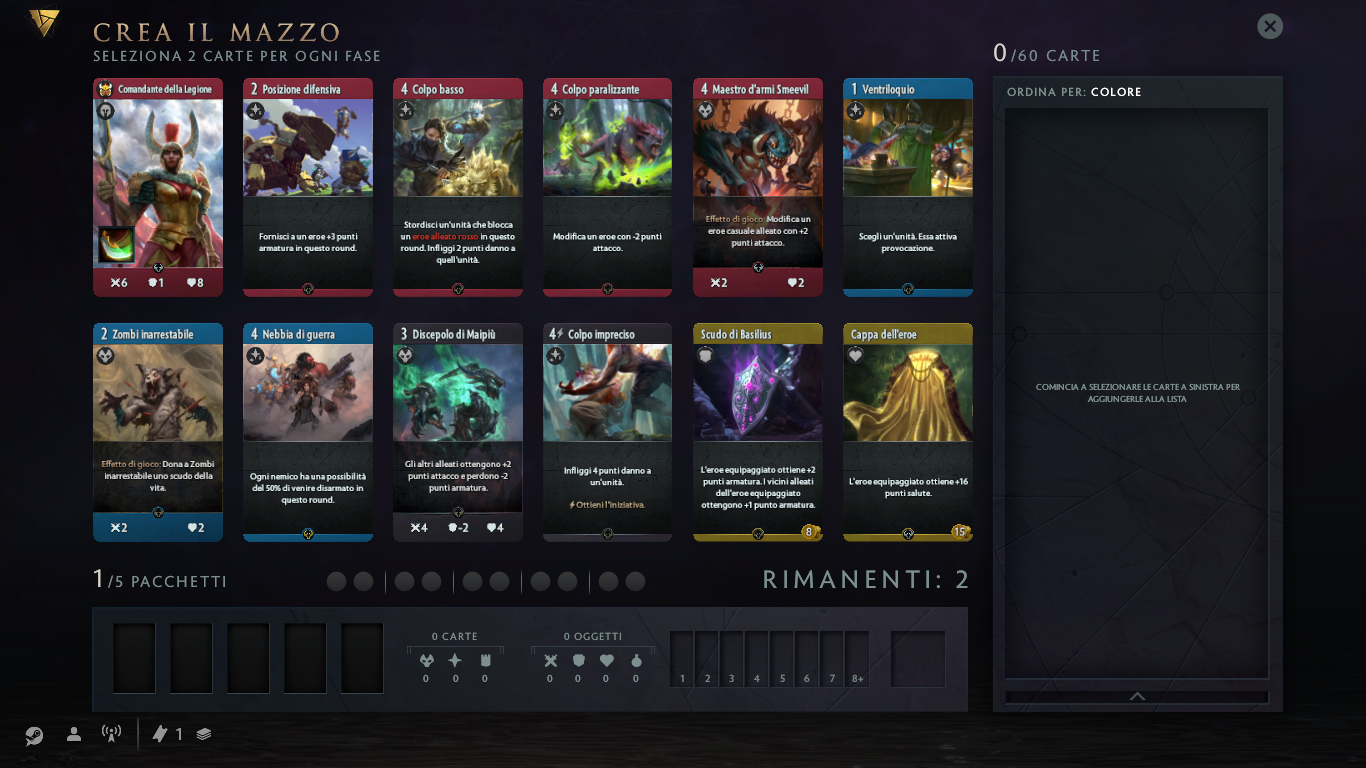Viewport: 1366px width, 768px height.
Task: Close the deck creation screen
Action: (1270, 27)
